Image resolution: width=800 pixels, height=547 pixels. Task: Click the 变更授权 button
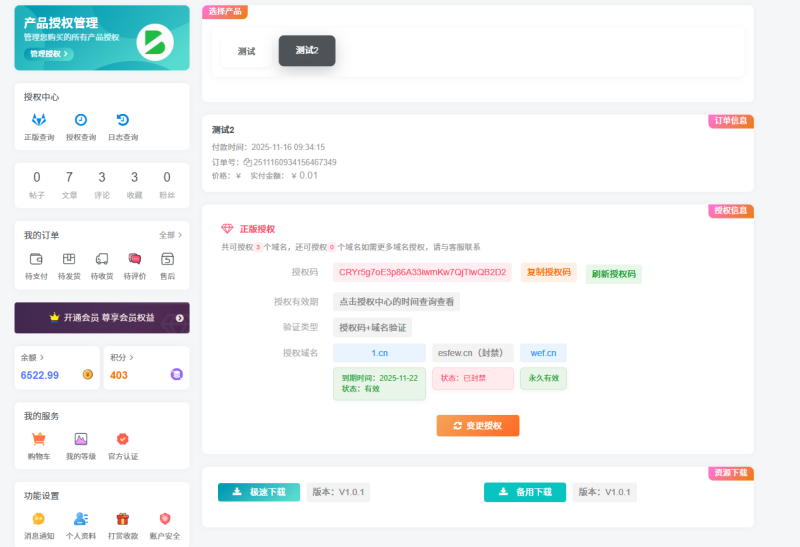pyautogui.click(x=478, y=426)
